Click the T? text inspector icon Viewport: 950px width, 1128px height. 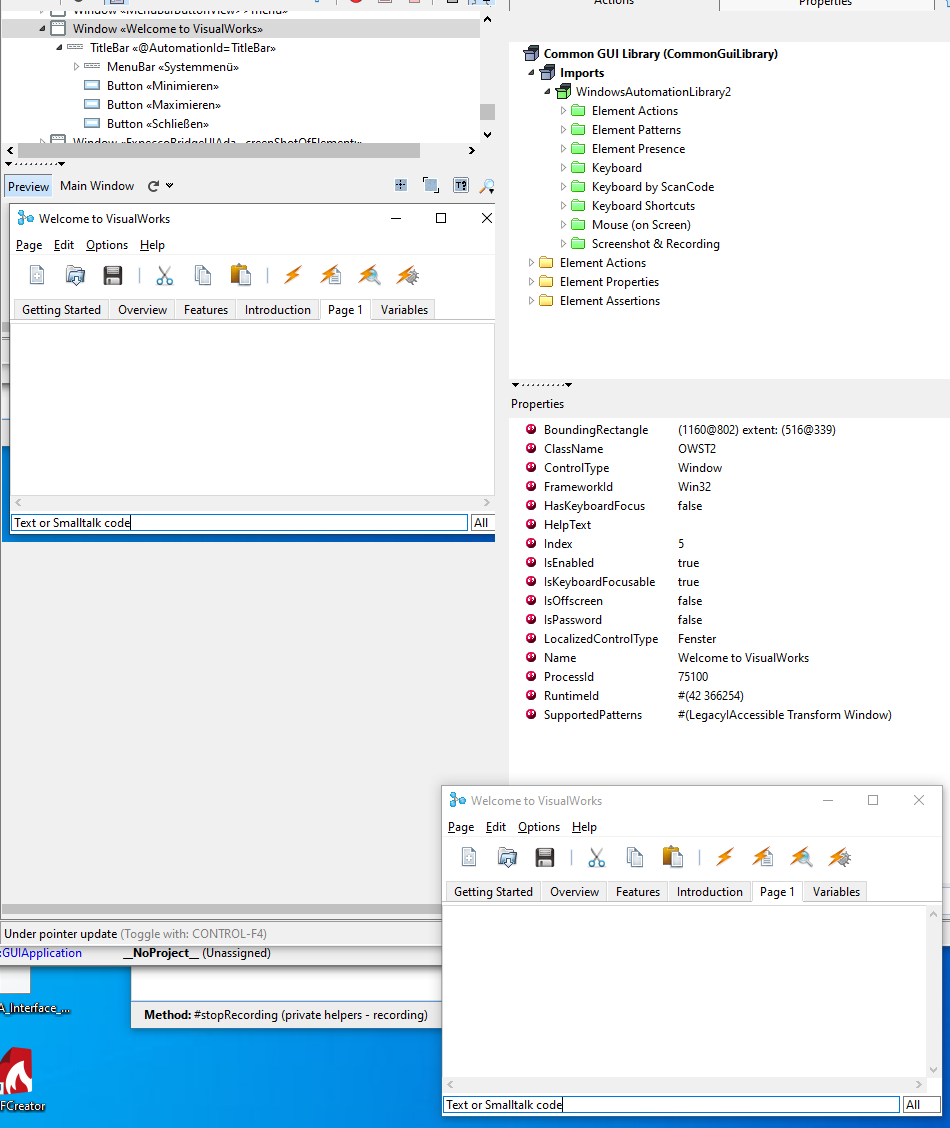coord(460,185)
